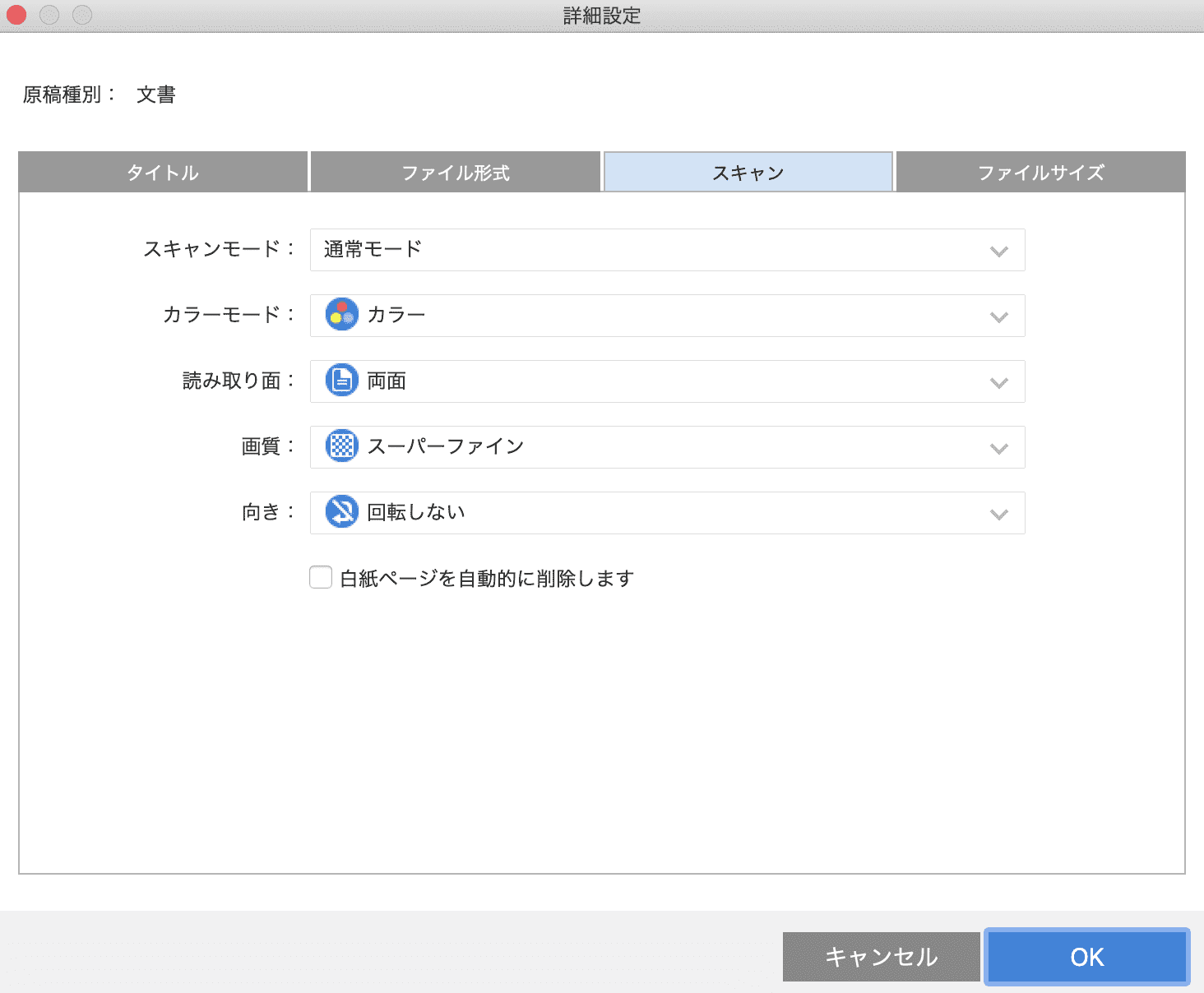Image resolution: width=1204 pixels, height=993 pixels.
Task: Click the 向き： label
Action: 269,512
